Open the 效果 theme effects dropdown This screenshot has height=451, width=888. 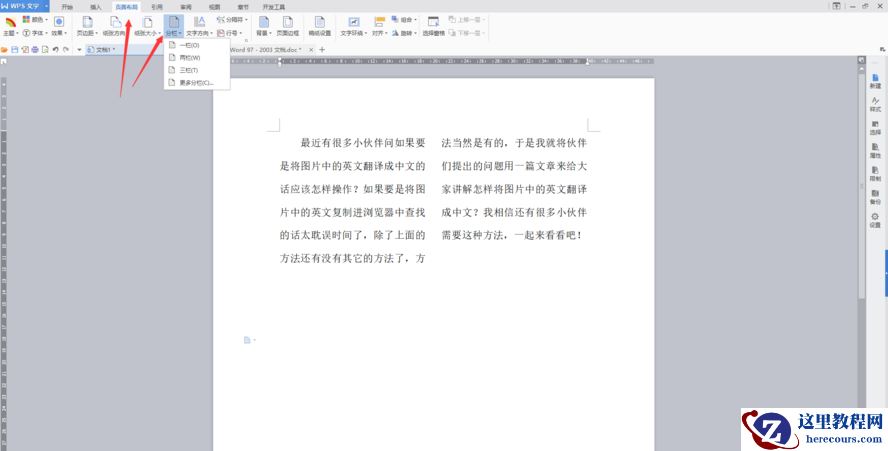pos(59,26)
